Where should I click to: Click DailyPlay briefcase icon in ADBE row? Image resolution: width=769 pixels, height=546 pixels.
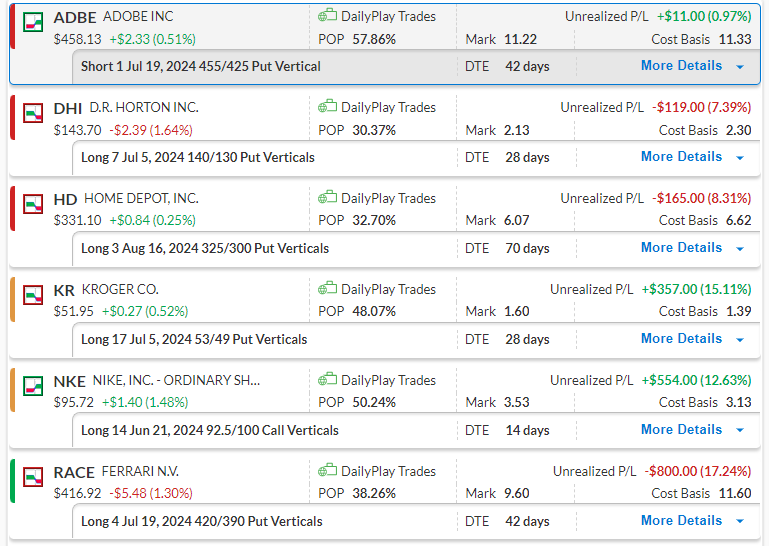coord(327,16)
